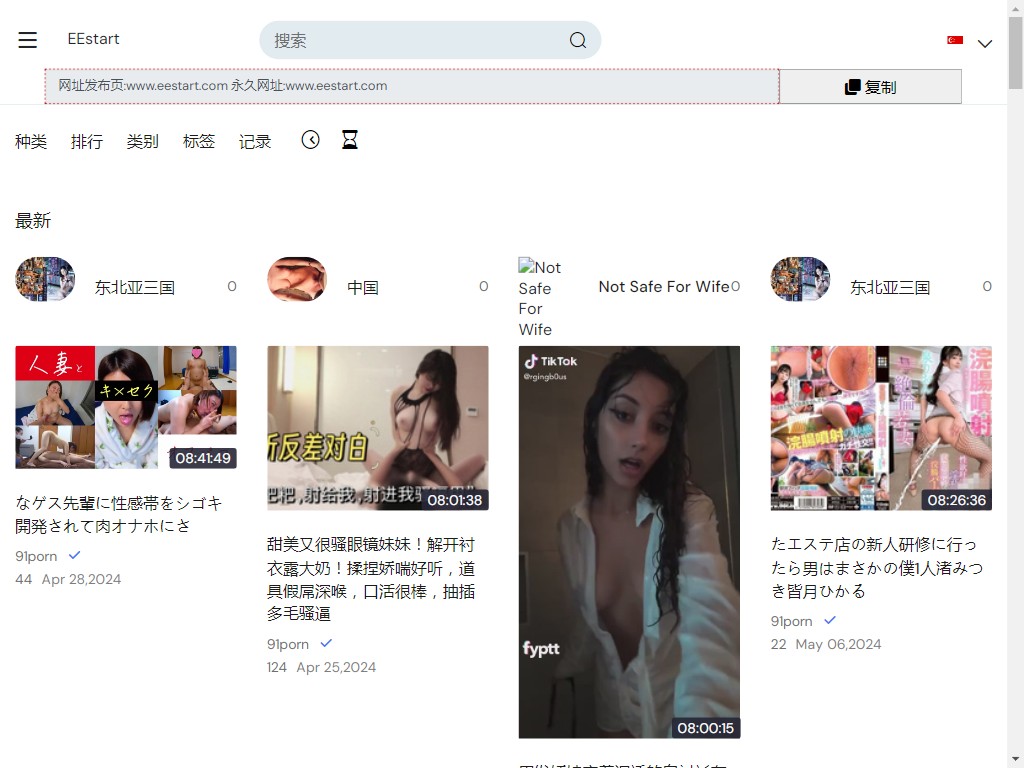Click the verified checkmark above Apr 28,2024
Screen dimensions: 1024x768
[74, 555]
